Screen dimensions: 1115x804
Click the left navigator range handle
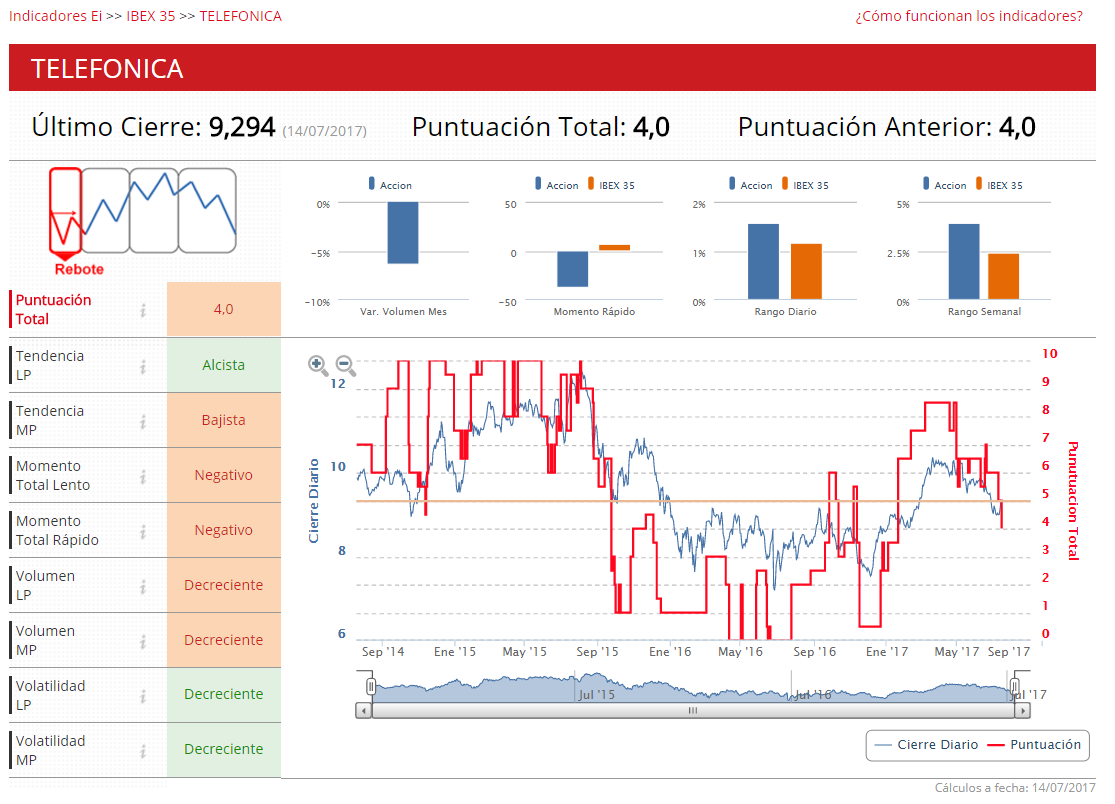[x=370, y=687]
